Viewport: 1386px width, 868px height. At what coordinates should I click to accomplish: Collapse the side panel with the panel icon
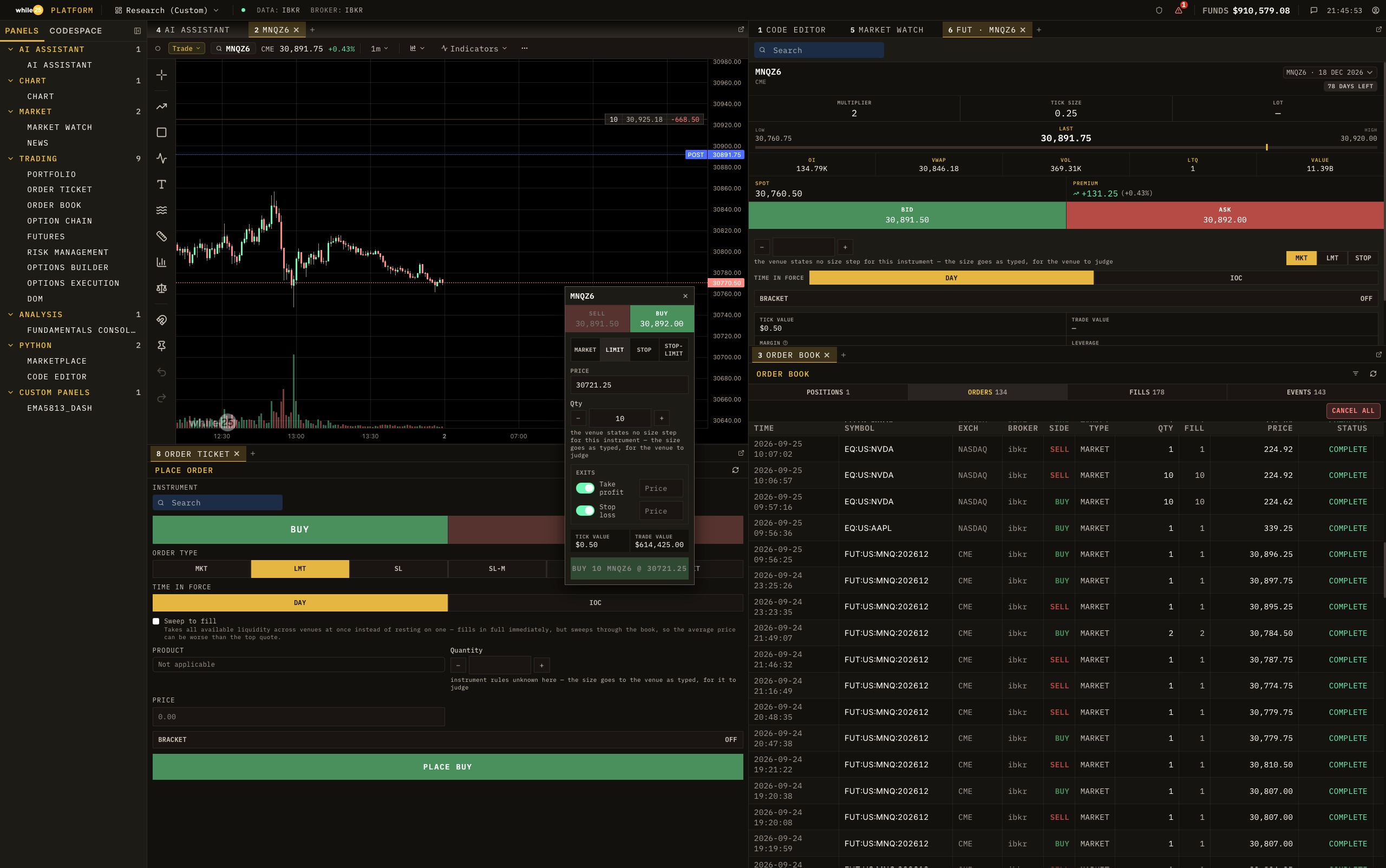(138, 31)
